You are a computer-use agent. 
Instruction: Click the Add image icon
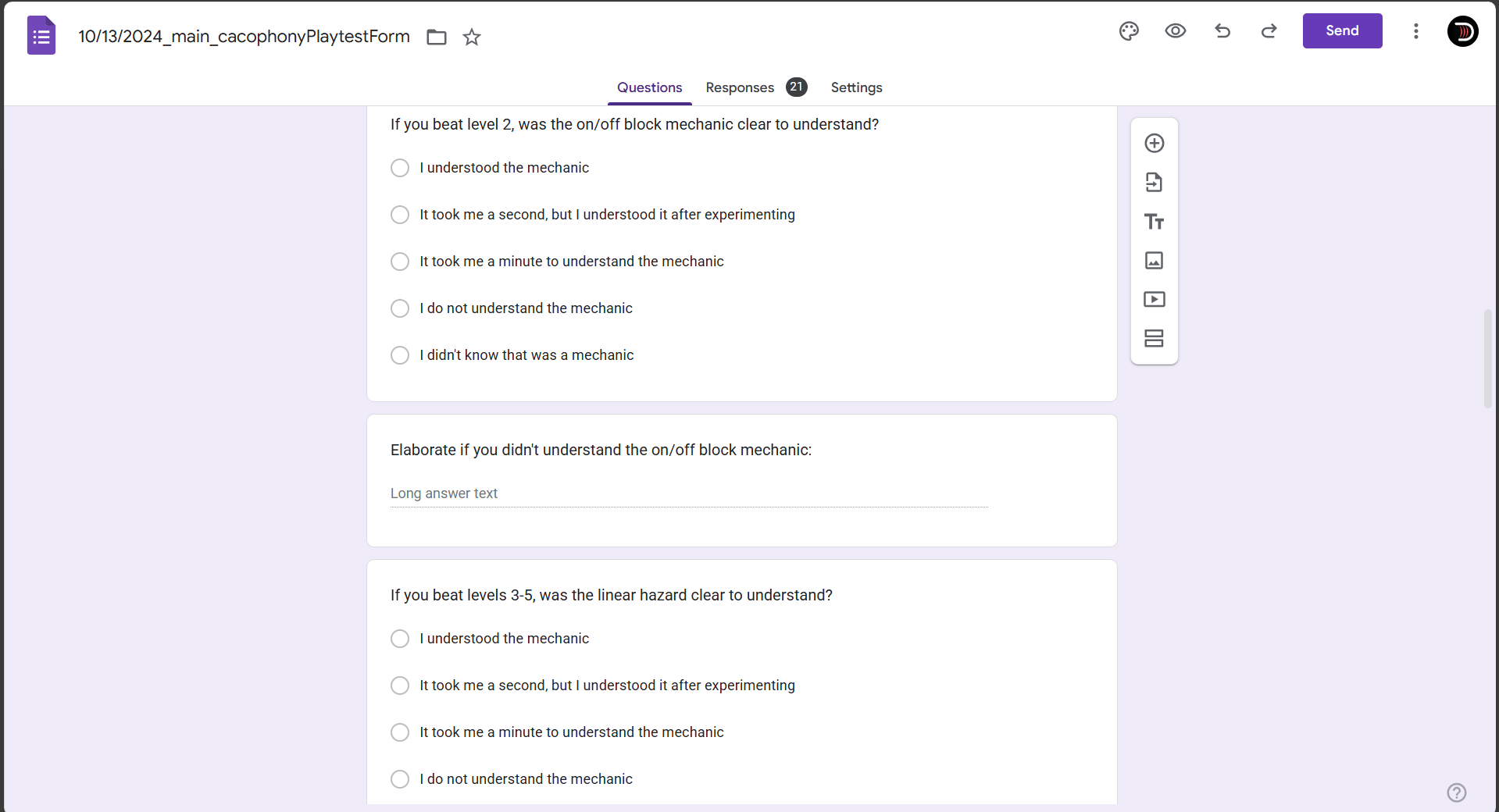click(1154, 261)
